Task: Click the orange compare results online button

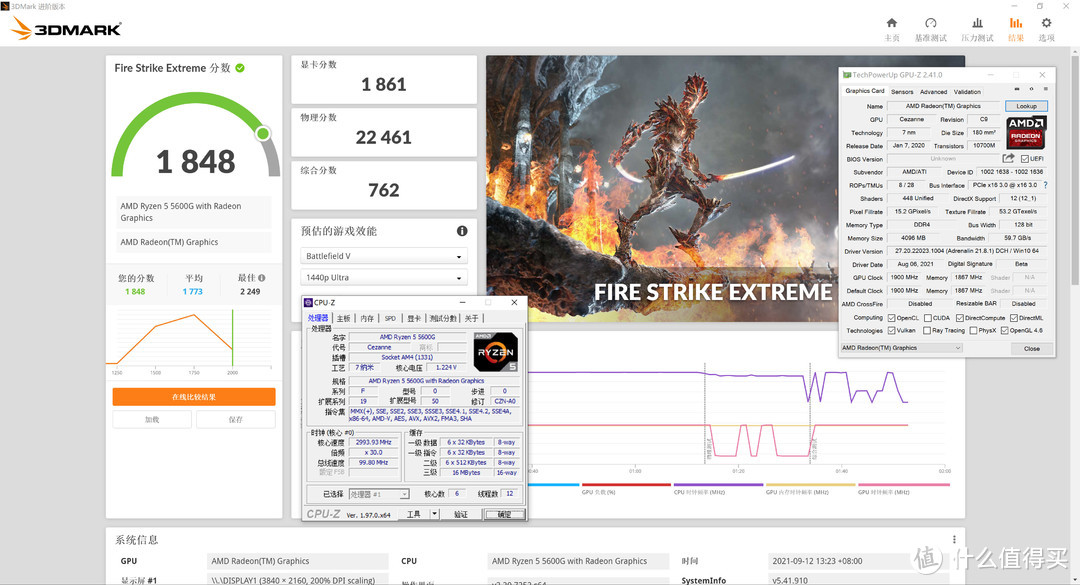Action: 193,397
